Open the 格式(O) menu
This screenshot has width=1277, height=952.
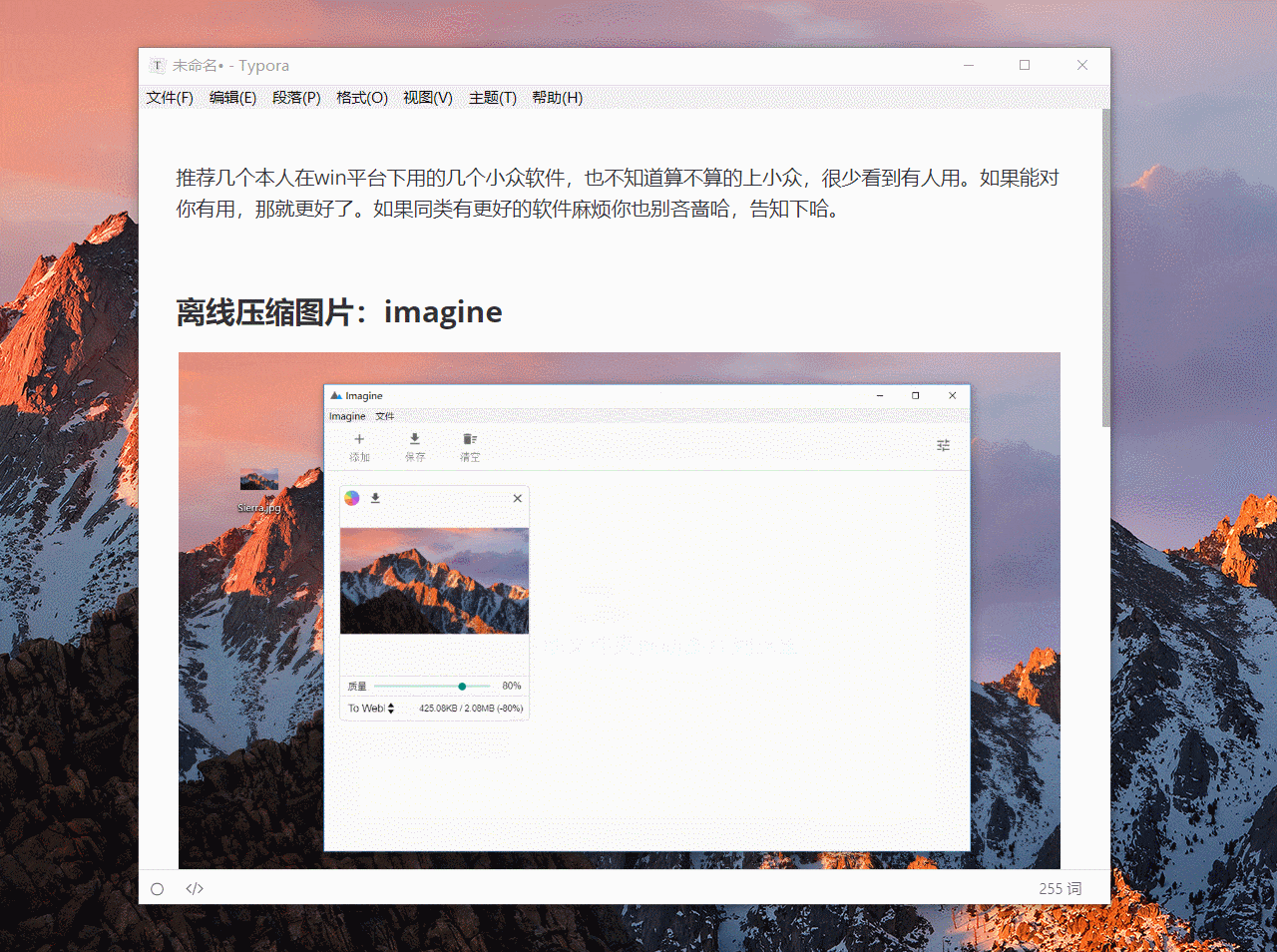[x=361, y=98]
